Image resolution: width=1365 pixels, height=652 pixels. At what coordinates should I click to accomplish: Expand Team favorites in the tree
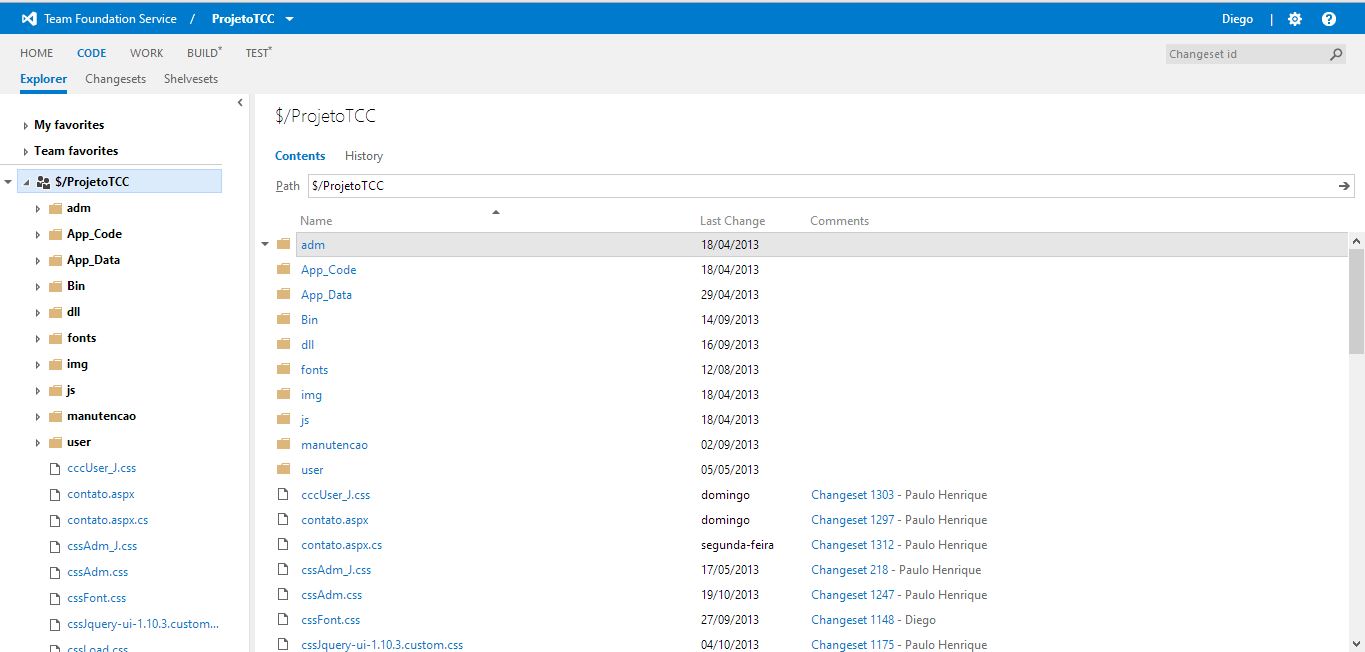pos(25,152)
